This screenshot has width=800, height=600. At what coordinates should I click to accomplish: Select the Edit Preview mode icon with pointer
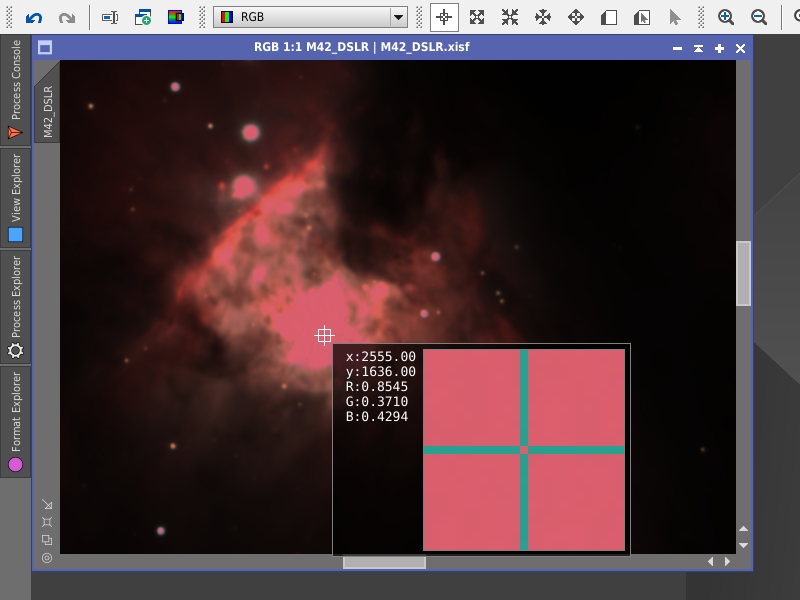[641, 18]
